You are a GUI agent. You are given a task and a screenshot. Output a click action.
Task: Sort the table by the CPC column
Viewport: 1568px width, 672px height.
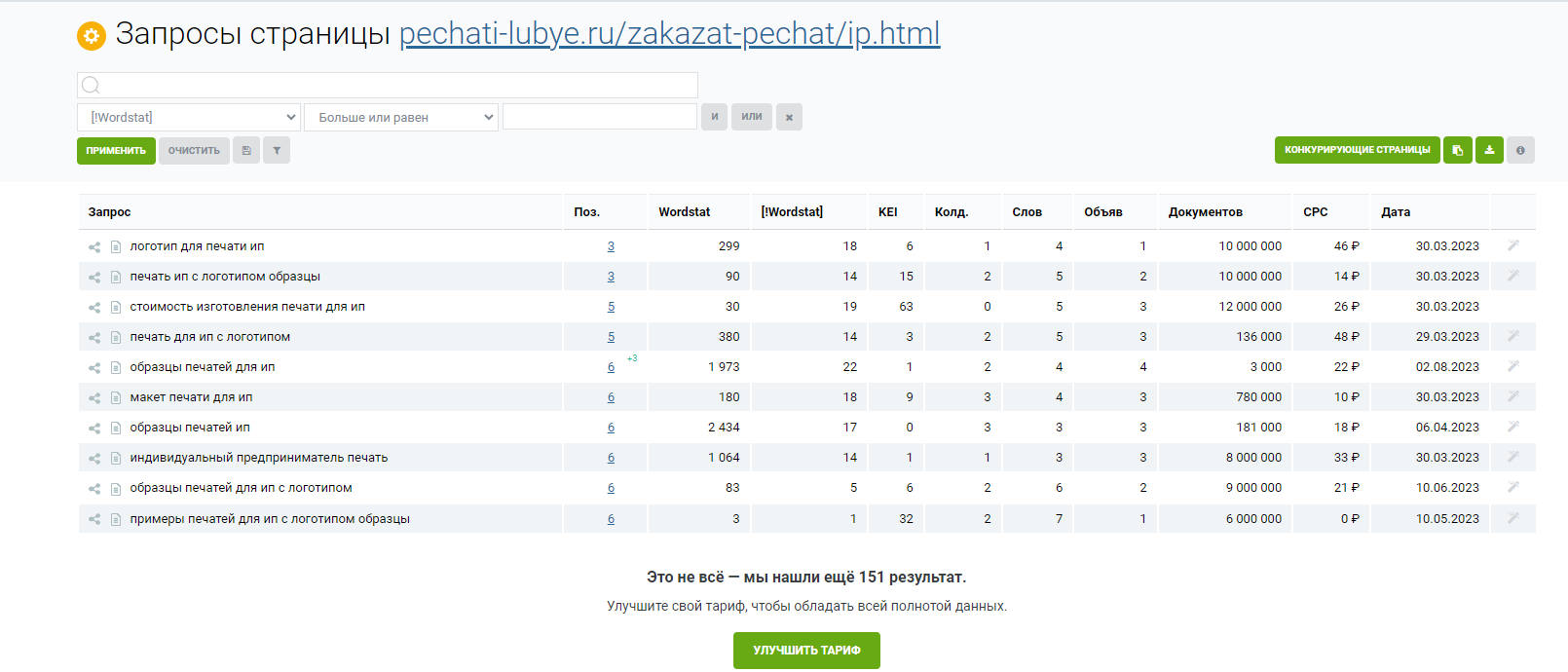[x=1315, y=212]
